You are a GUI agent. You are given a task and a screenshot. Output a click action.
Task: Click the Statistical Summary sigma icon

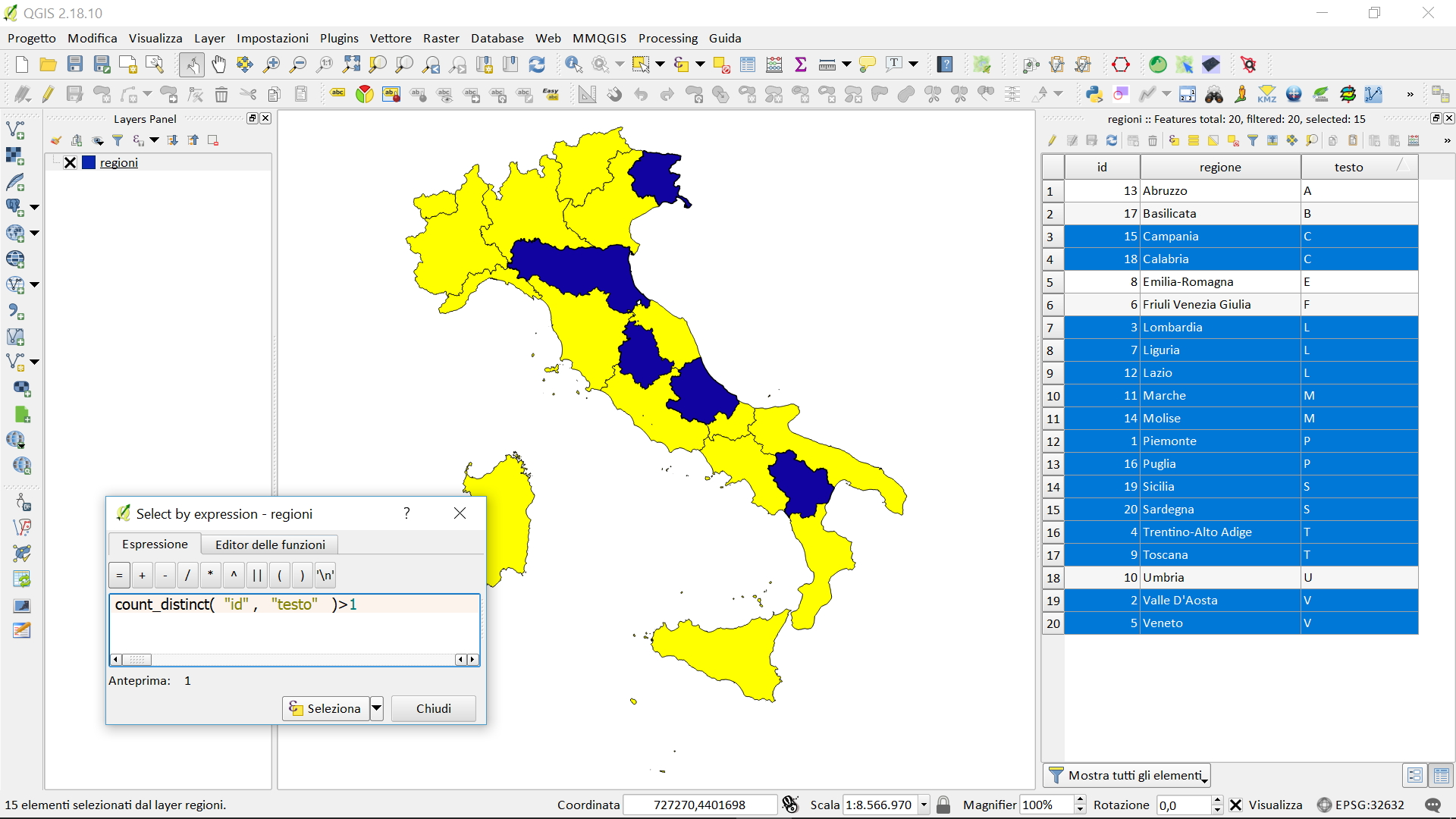tap(800, 64)
